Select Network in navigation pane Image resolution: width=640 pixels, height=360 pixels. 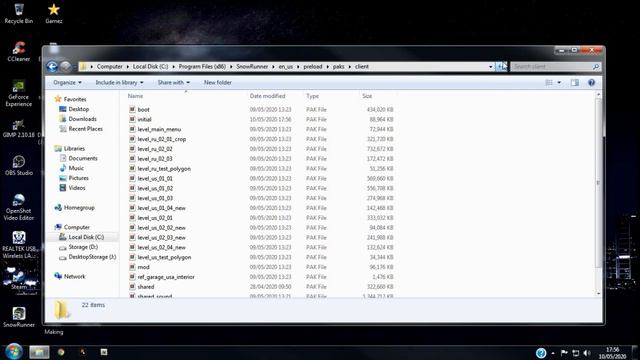pos(70,276)
